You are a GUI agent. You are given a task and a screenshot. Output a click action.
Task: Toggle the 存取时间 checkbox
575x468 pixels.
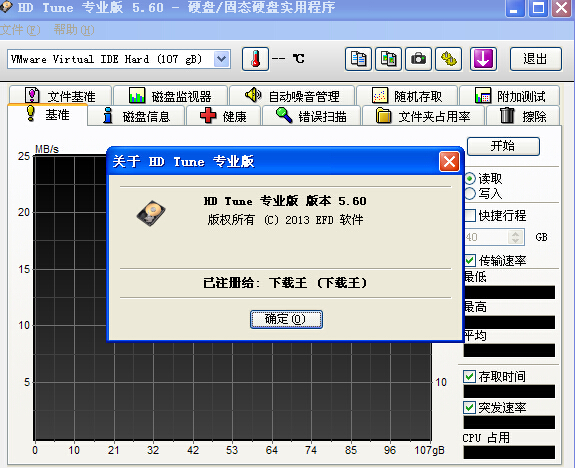click(x=469, y=376)
